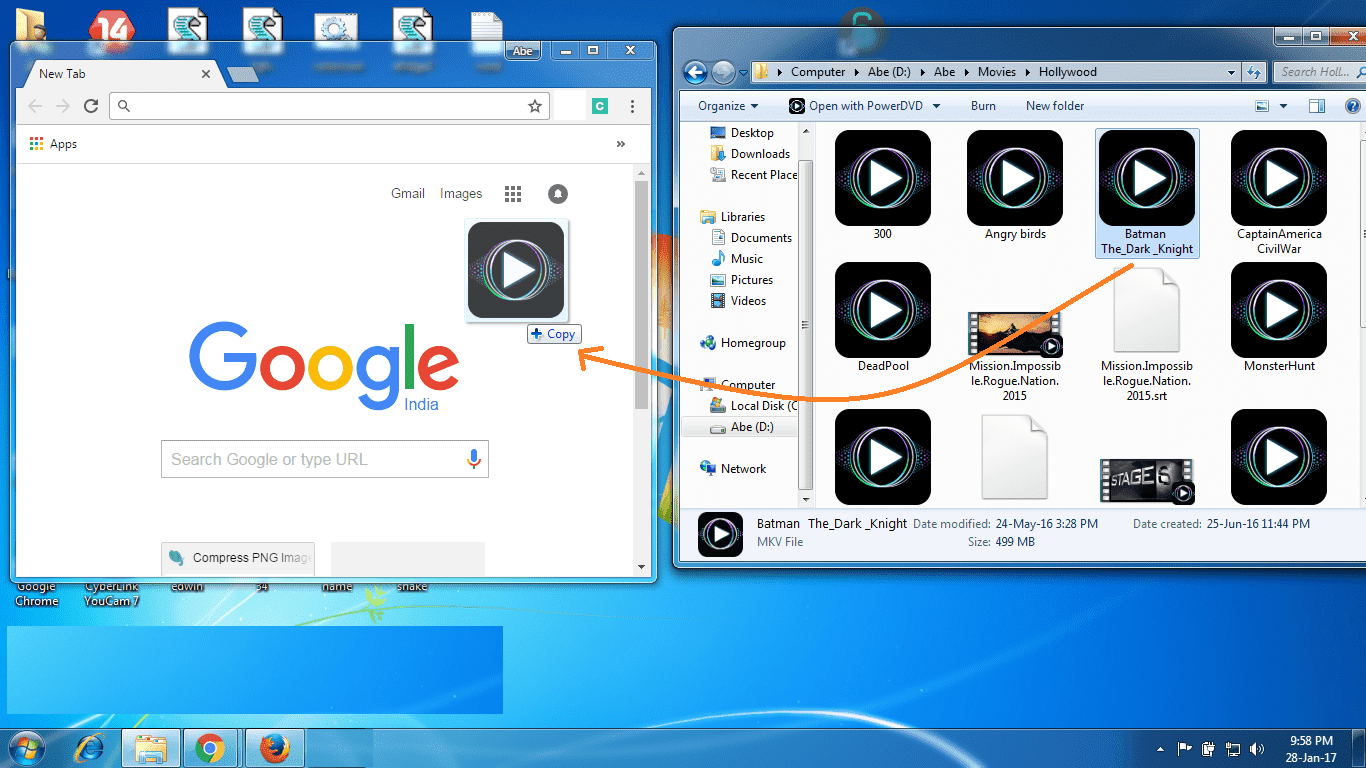Select Mission.Impossible.Rogue.Nation.2015.srt subtitle file
1366x768 pixels.
(1147, 333)
